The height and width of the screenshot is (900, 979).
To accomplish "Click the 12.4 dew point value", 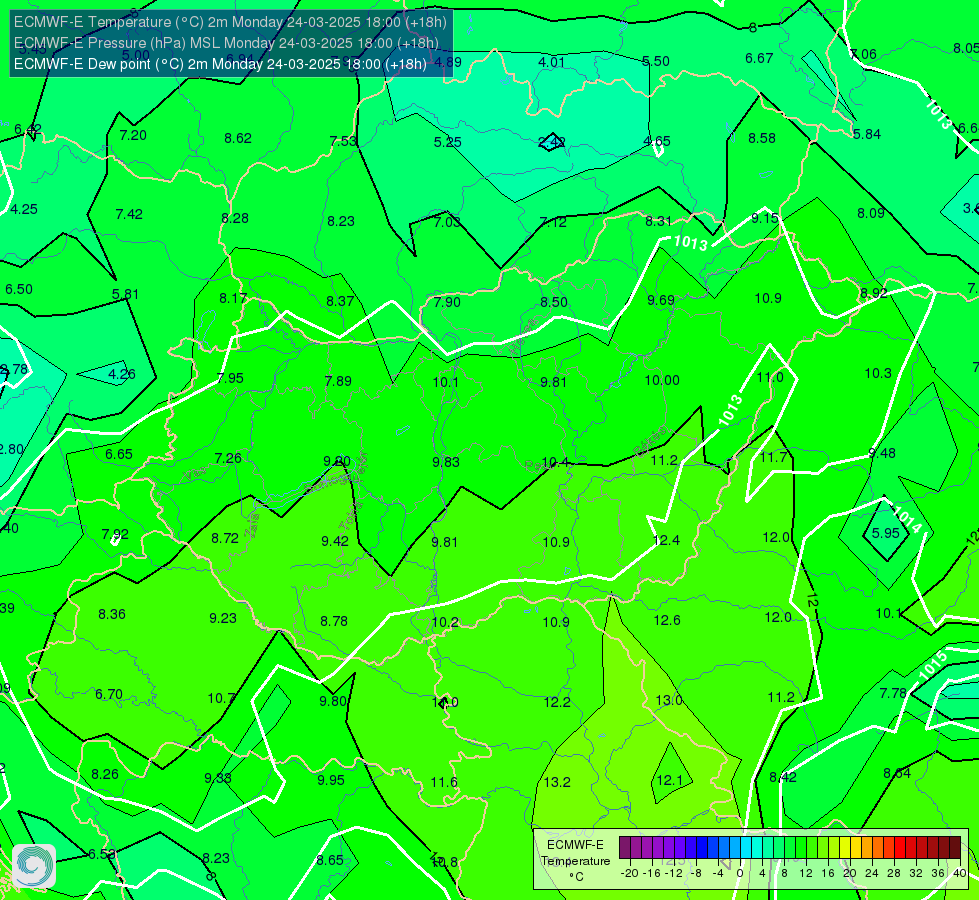I will [666, 540].
